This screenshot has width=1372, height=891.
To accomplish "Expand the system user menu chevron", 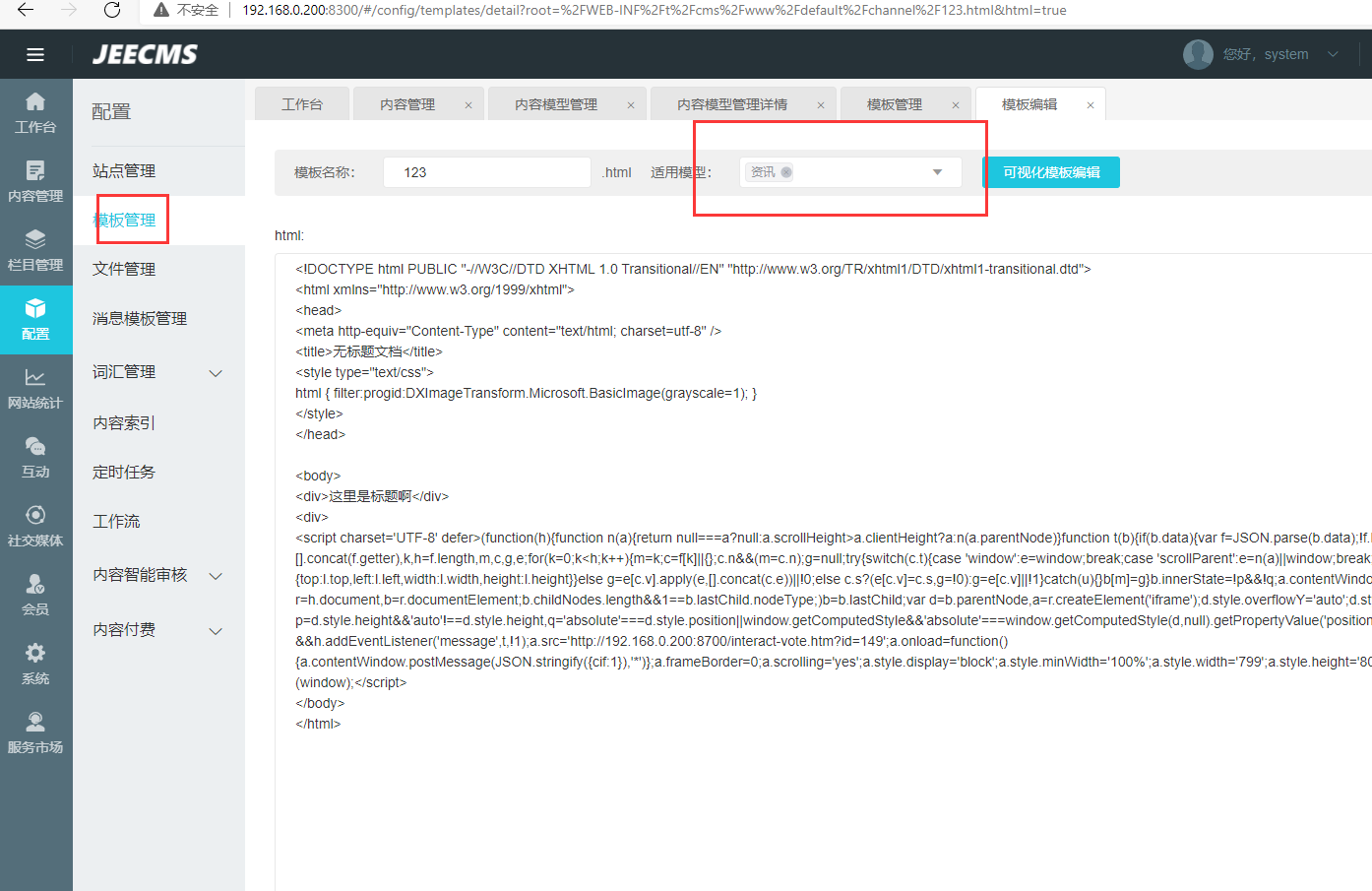I will pyautogui.click(x=1333, y=54).
